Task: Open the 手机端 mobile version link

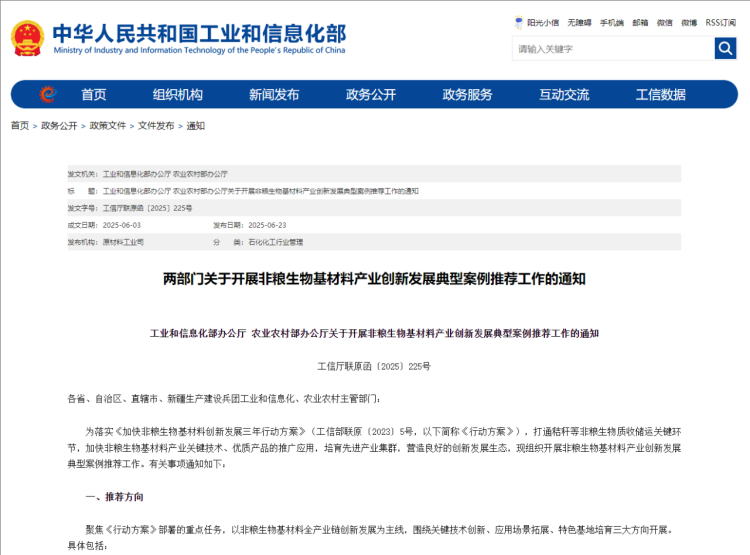Action: pos(612,22)
